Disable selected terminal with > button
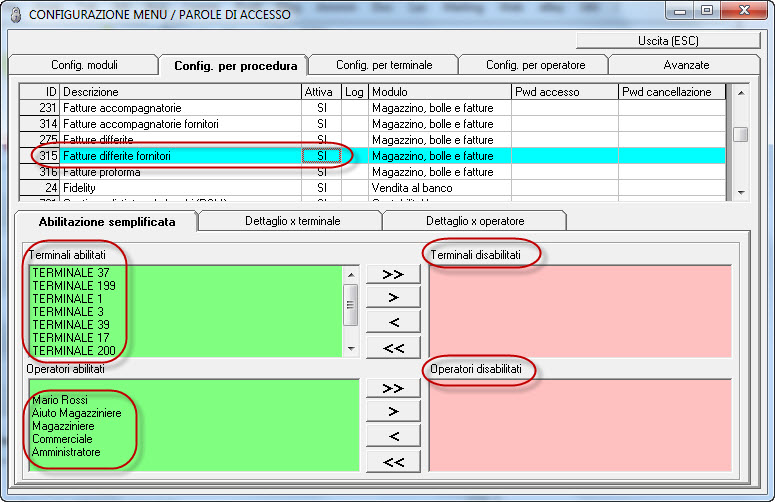Image resolution: width=775 pixels, height=502 pixels. pyautogui.click(x=393, y=297)
